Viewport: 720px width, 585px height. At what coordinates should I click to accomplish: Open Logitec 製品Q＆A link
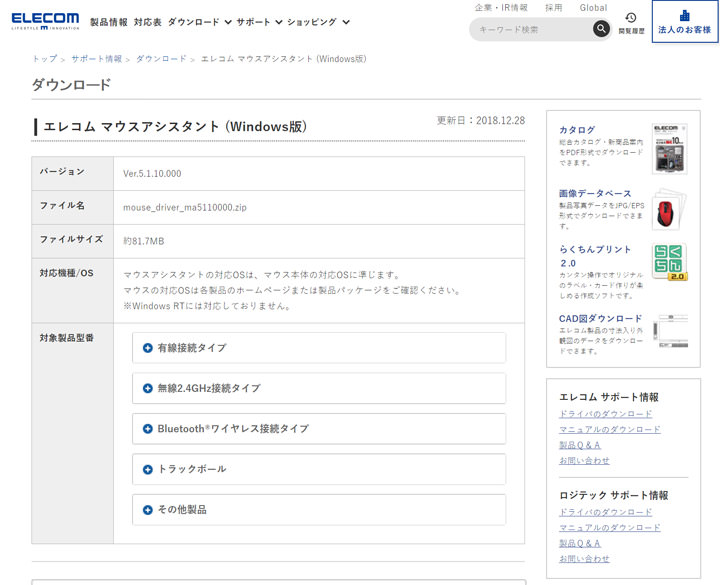(579, 543)
